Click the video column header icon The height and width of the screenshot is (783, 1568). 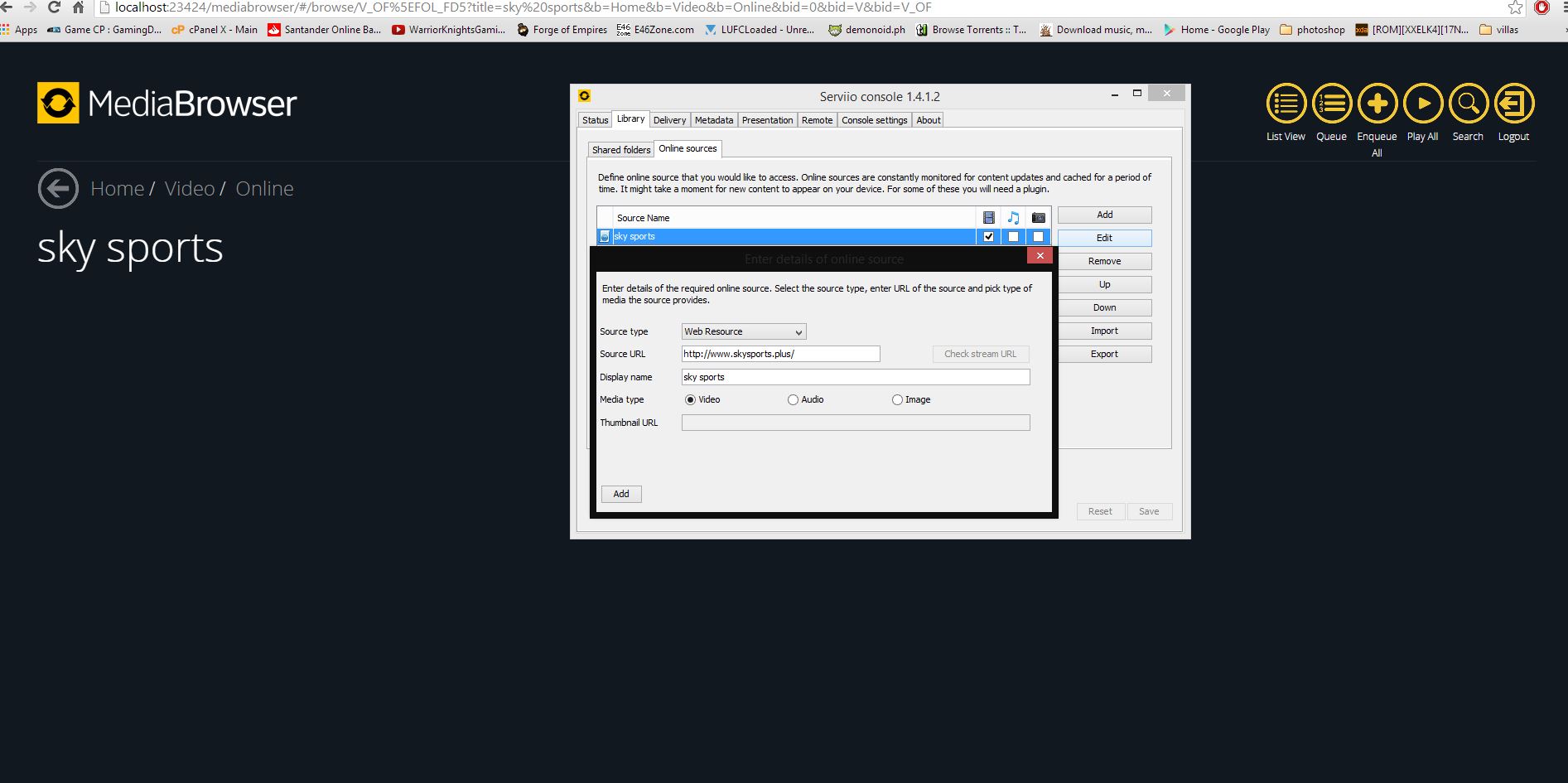click(988, 218)
